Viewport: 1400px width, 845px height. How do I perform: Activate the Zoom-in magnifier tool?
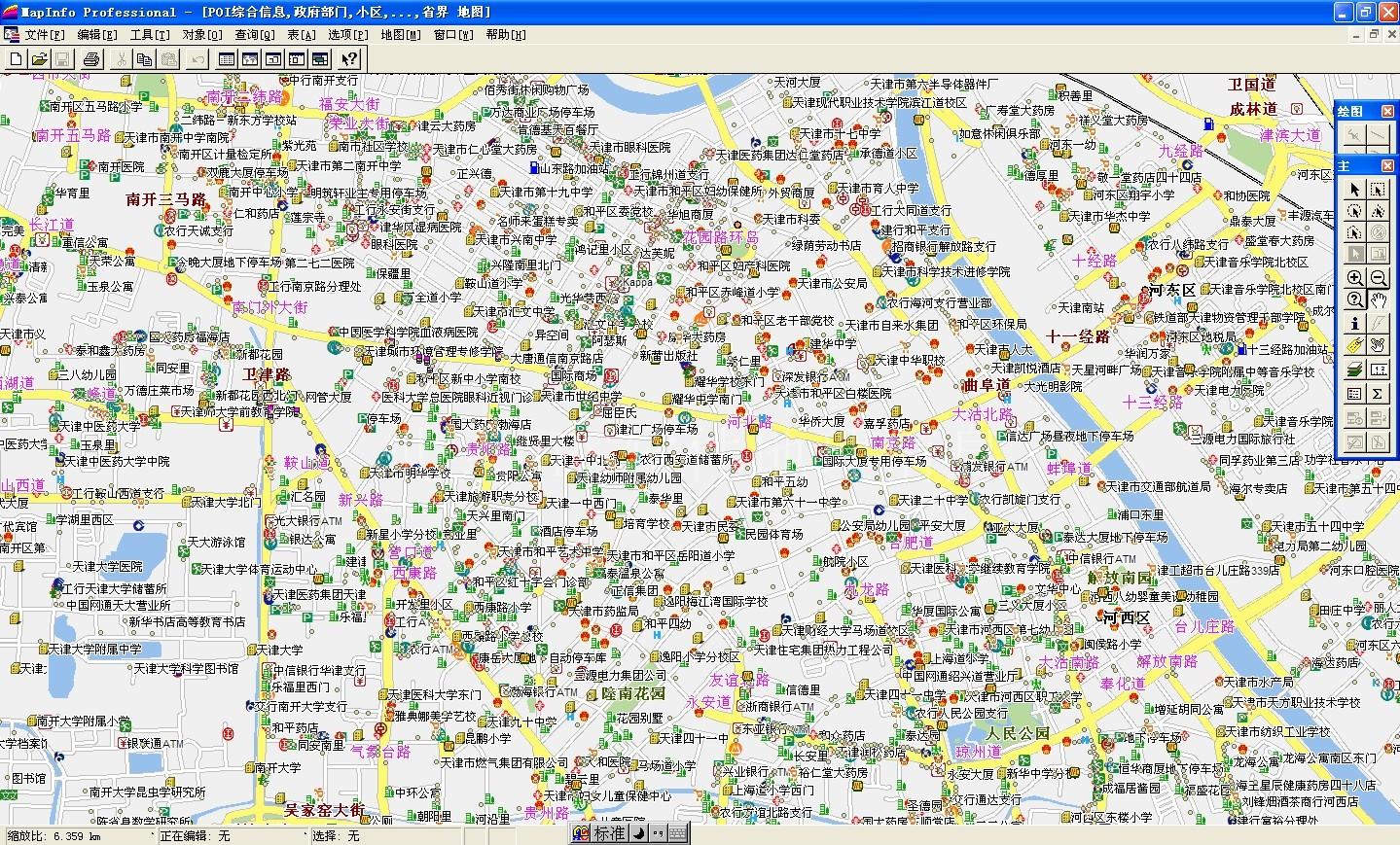(x=1354, y=278)
